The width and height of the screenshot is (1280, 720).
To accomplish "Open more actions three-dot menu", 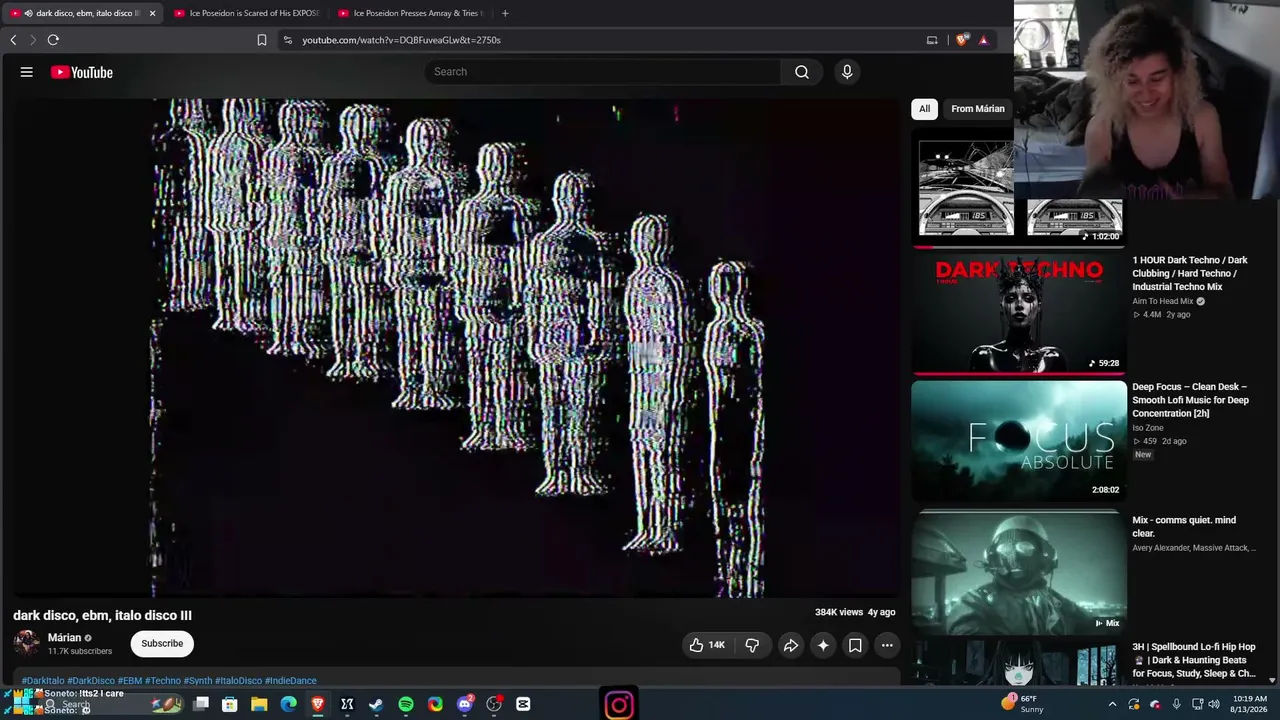I will click(x=887, y=645).
